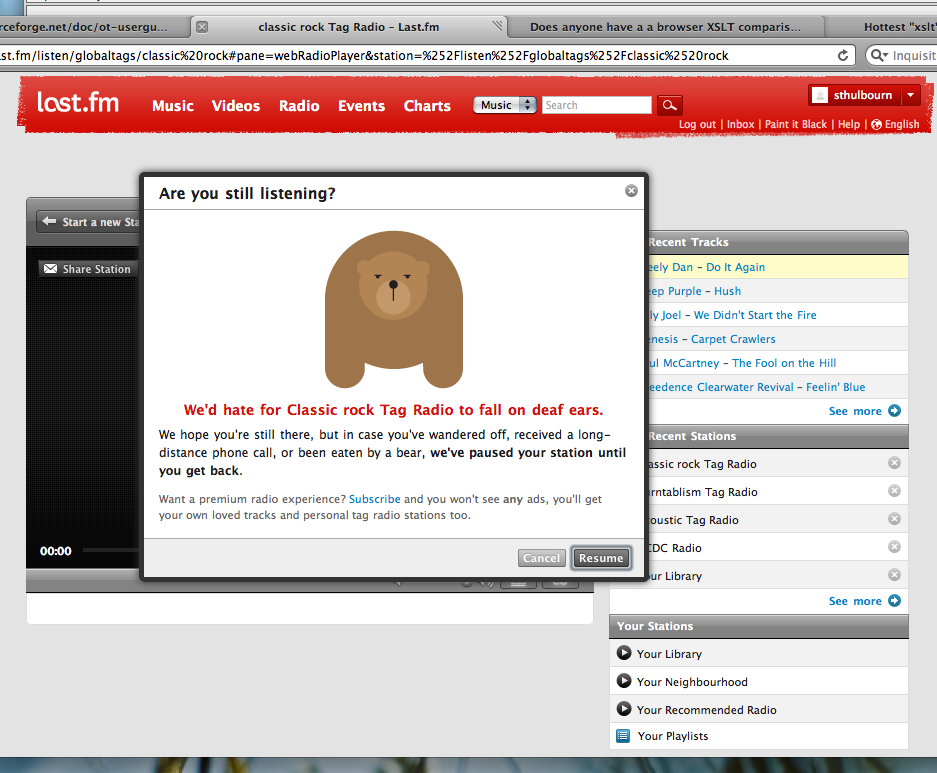This screenshot has height=773, width=937.
Task: Play Your Neighbourhood station
Action: tap(623, 682)
